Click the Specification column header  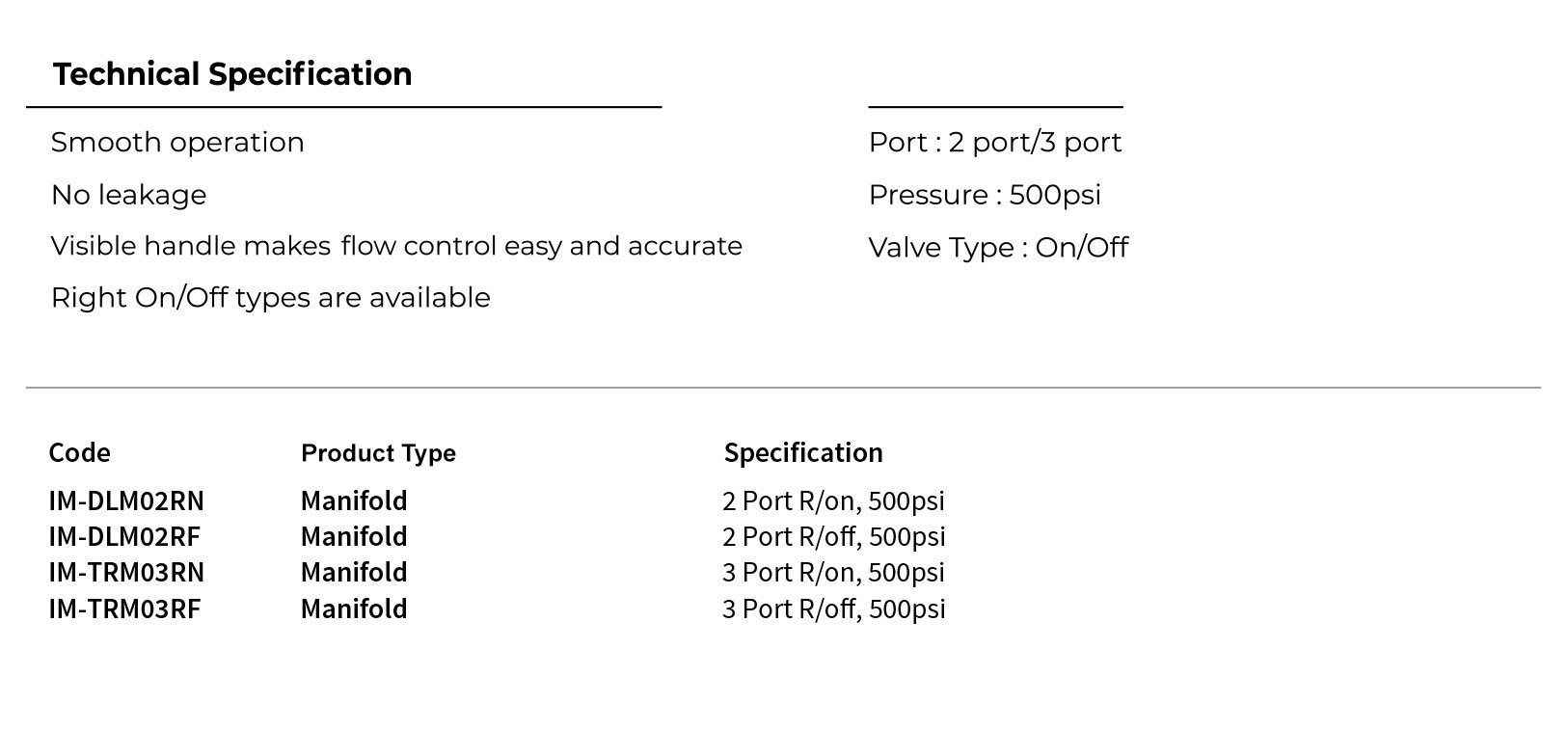803,453
